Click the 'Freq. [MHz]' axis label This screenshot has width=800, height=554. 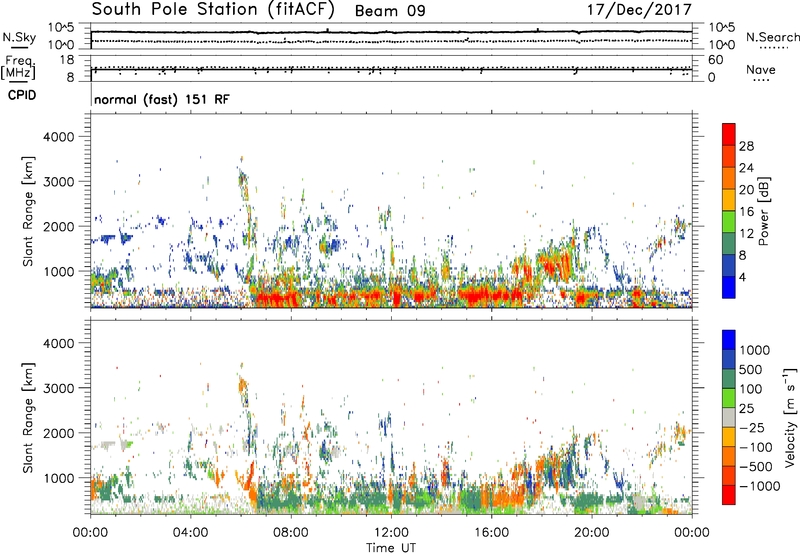coord(18,68)
